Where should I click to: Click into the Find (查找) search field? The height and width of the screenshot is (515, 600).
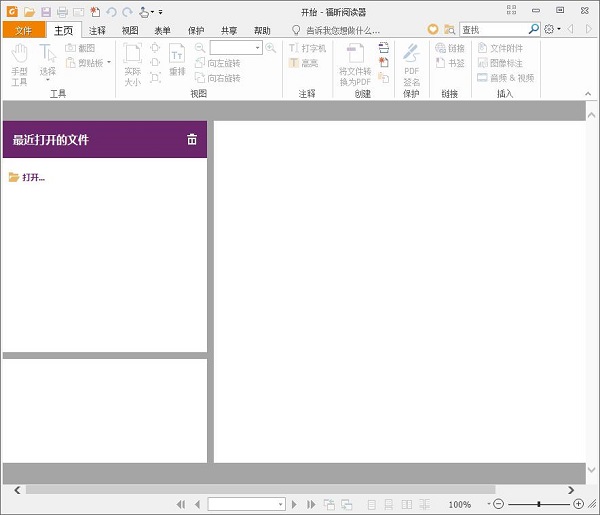494,29
